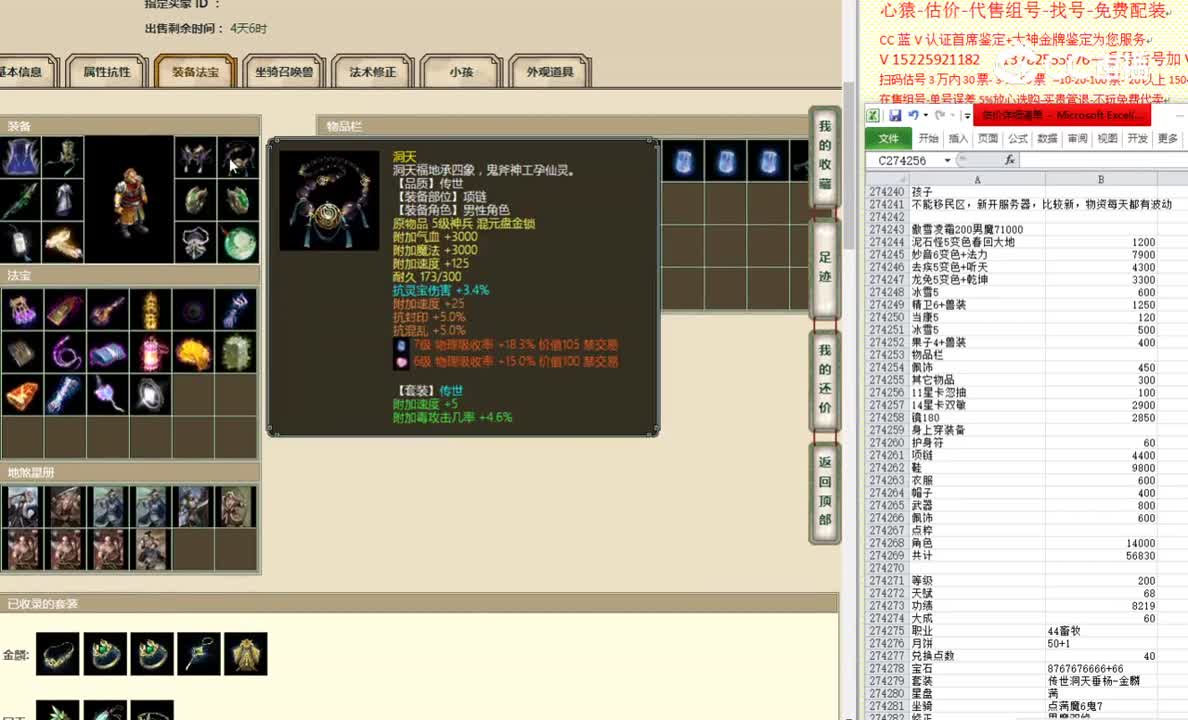The image size is (1188, 720).
Task: Click the 项链 cell in row 274261
Action: click(977, 455)
